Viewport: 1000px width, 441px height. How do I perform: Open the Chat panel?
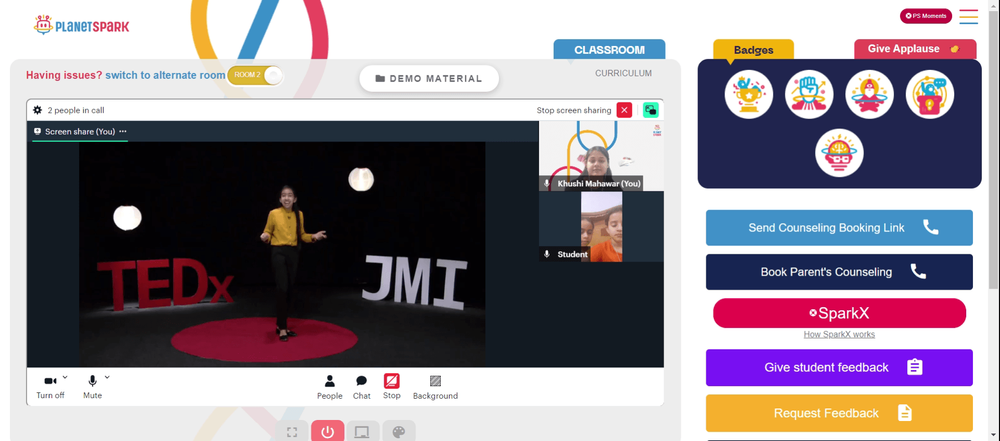(362, 387)
